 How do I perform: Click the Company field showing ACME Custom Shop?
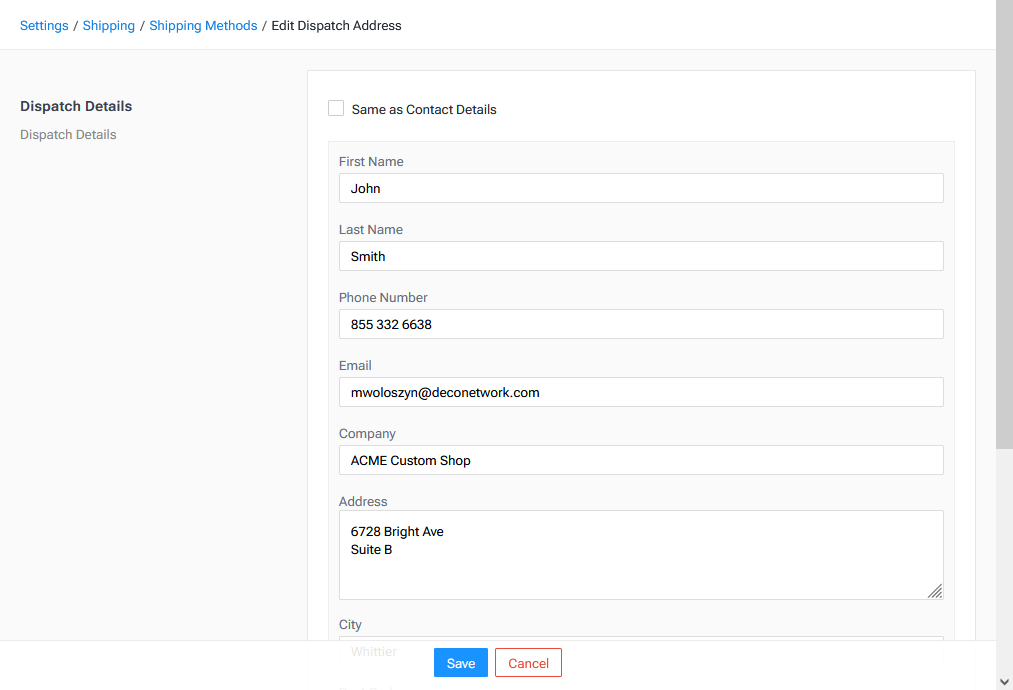[x=640, y=460]
